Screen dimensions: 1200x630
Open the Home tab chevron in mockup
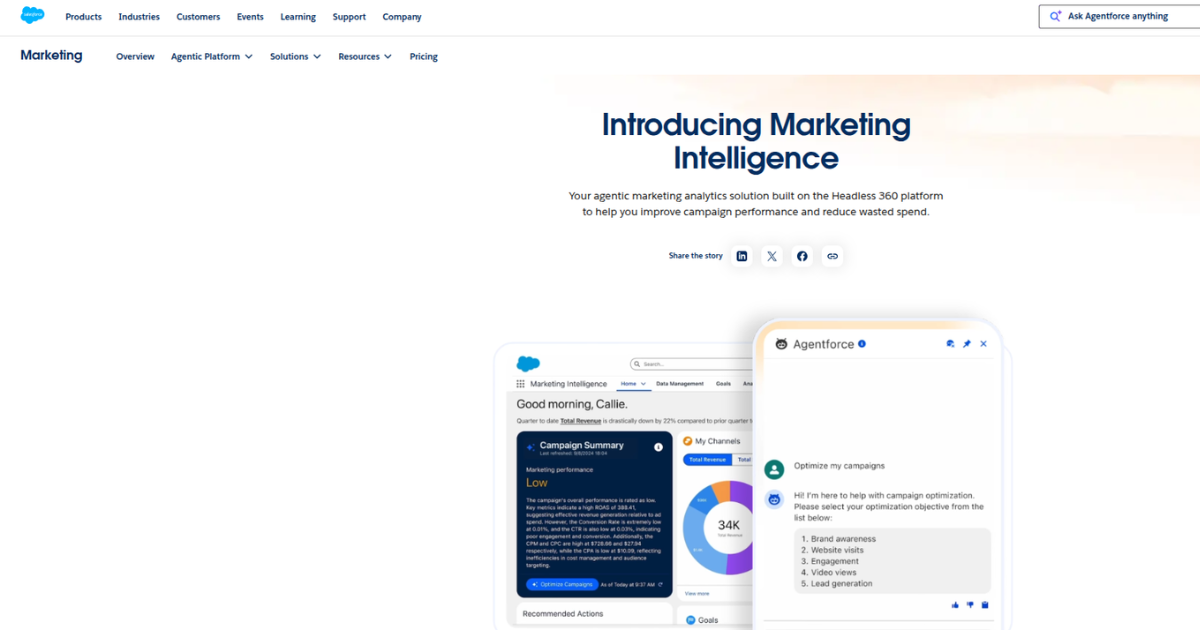pyautogui.click(x=644, y=384)
